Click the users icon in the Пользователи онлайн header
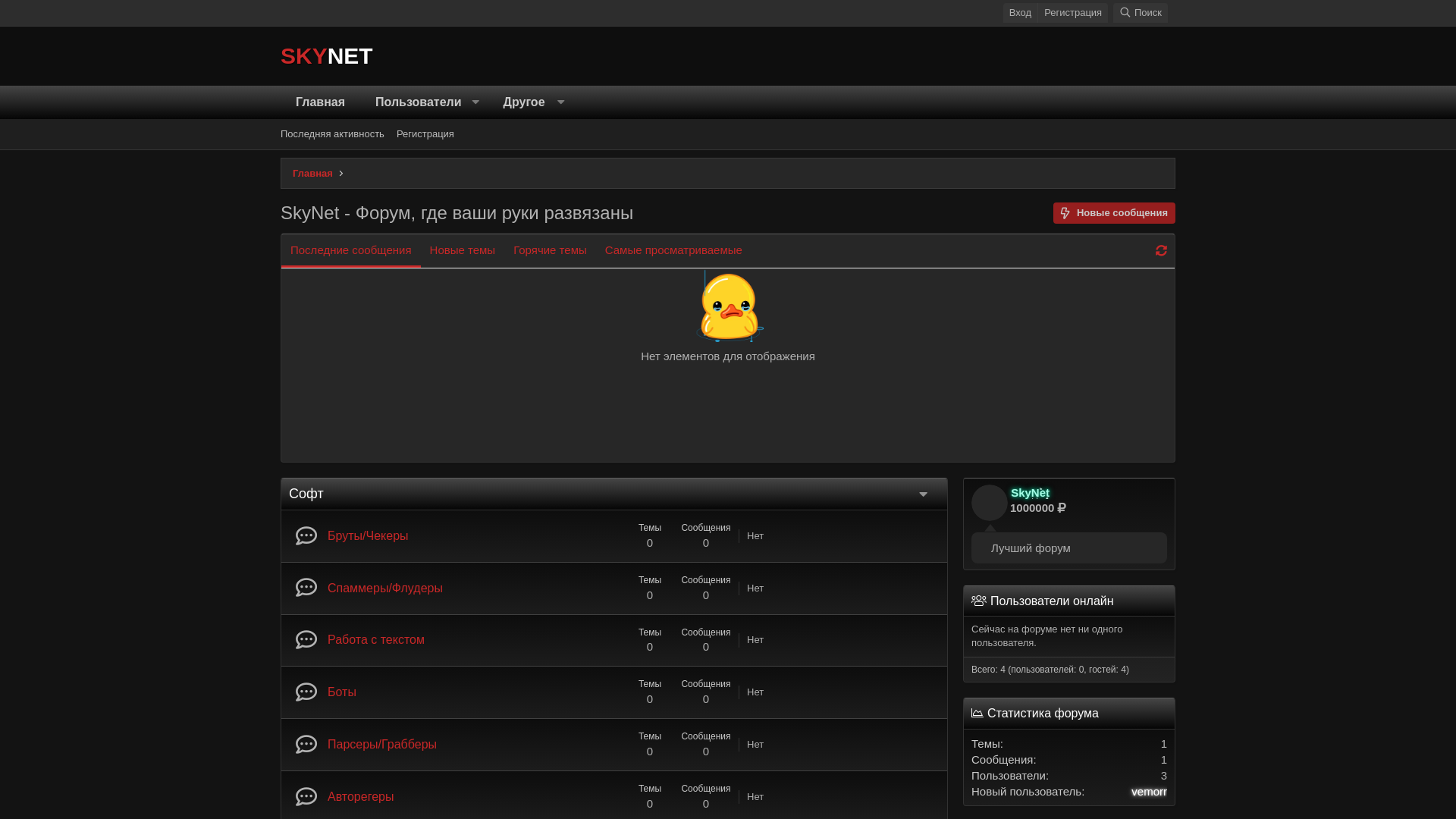The height and width of the screenshot is (819, 1456). (x=979, y=601)
